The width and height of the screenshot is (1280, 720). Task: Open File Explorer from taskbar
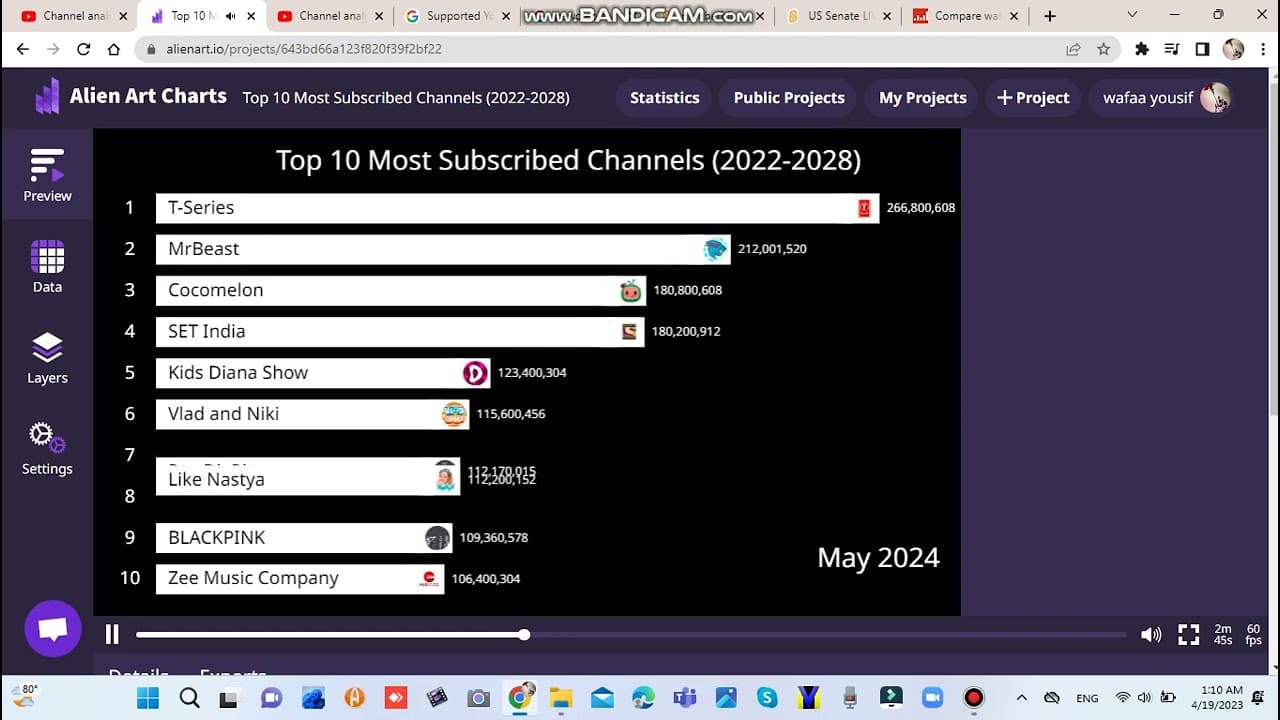coord(561,697)
